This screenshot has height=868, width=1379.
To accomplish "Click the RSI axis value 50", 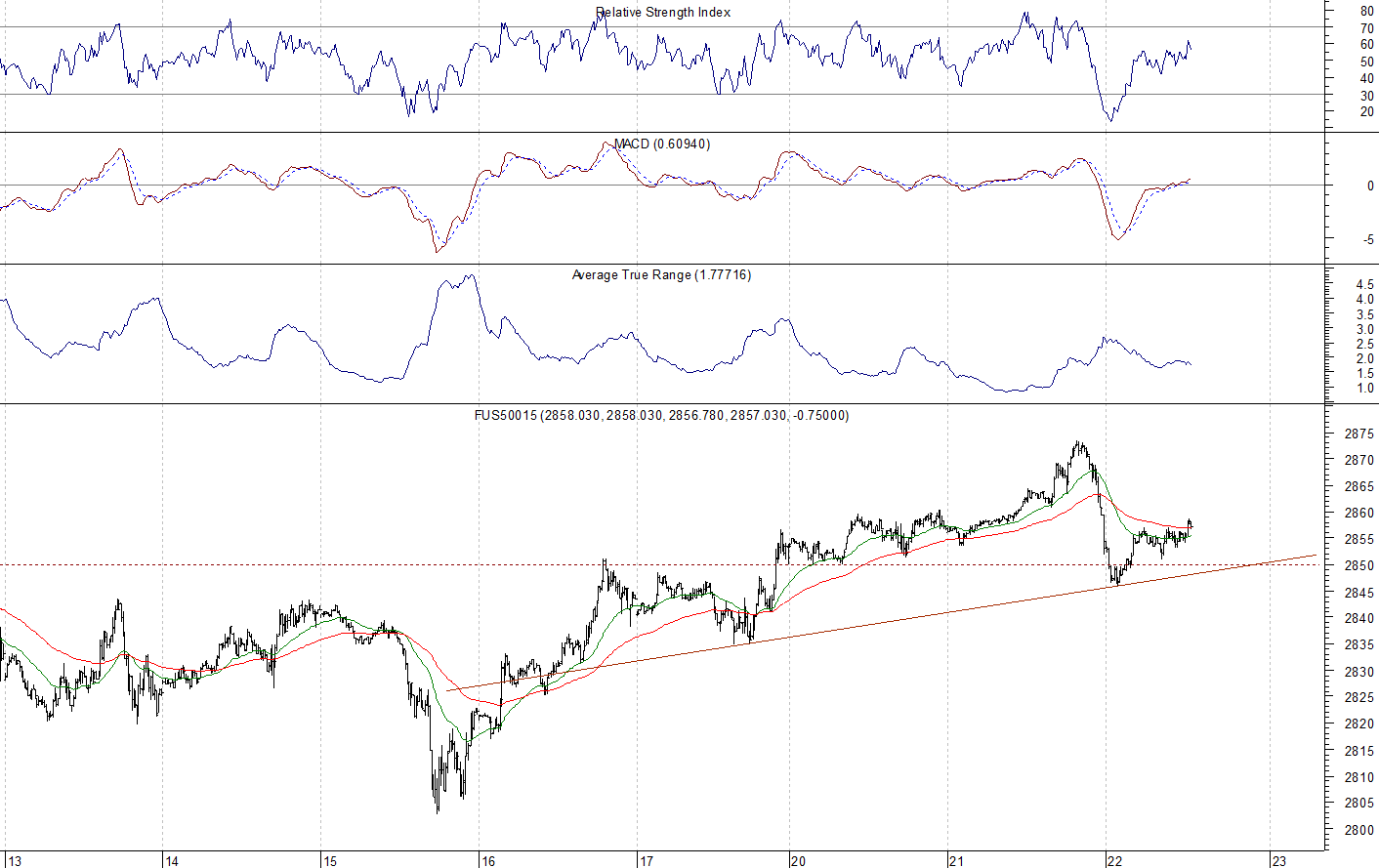I will (x=1367, y=62).
